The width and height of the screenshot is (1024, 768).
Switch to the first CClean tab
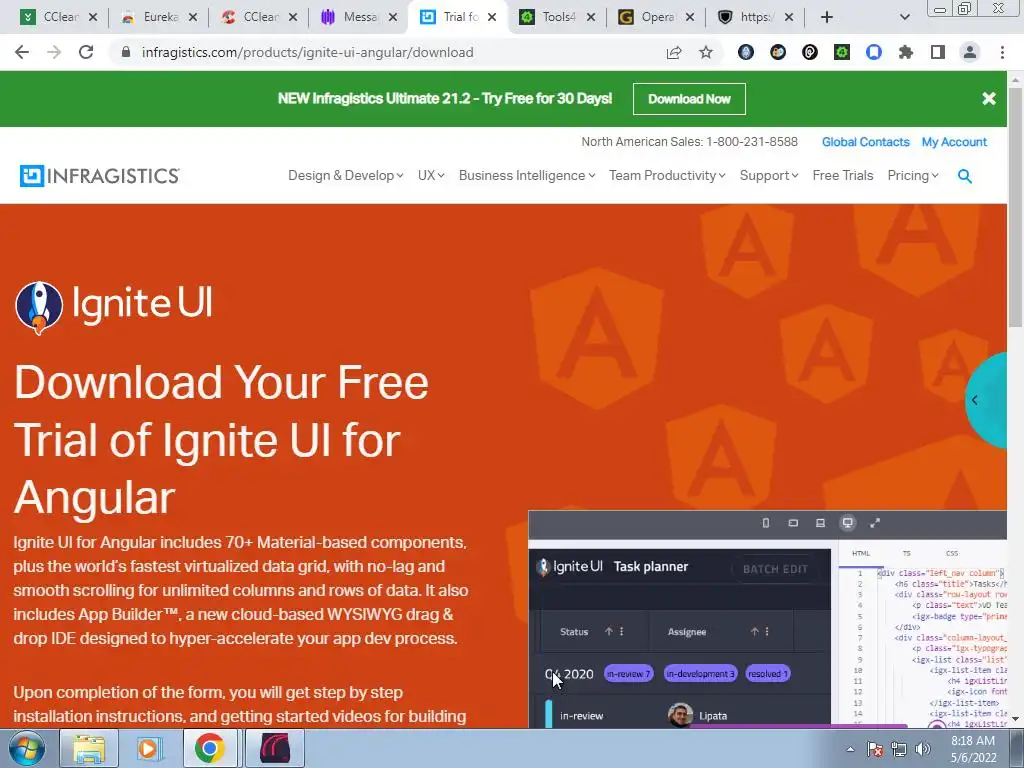pos(60,17)
